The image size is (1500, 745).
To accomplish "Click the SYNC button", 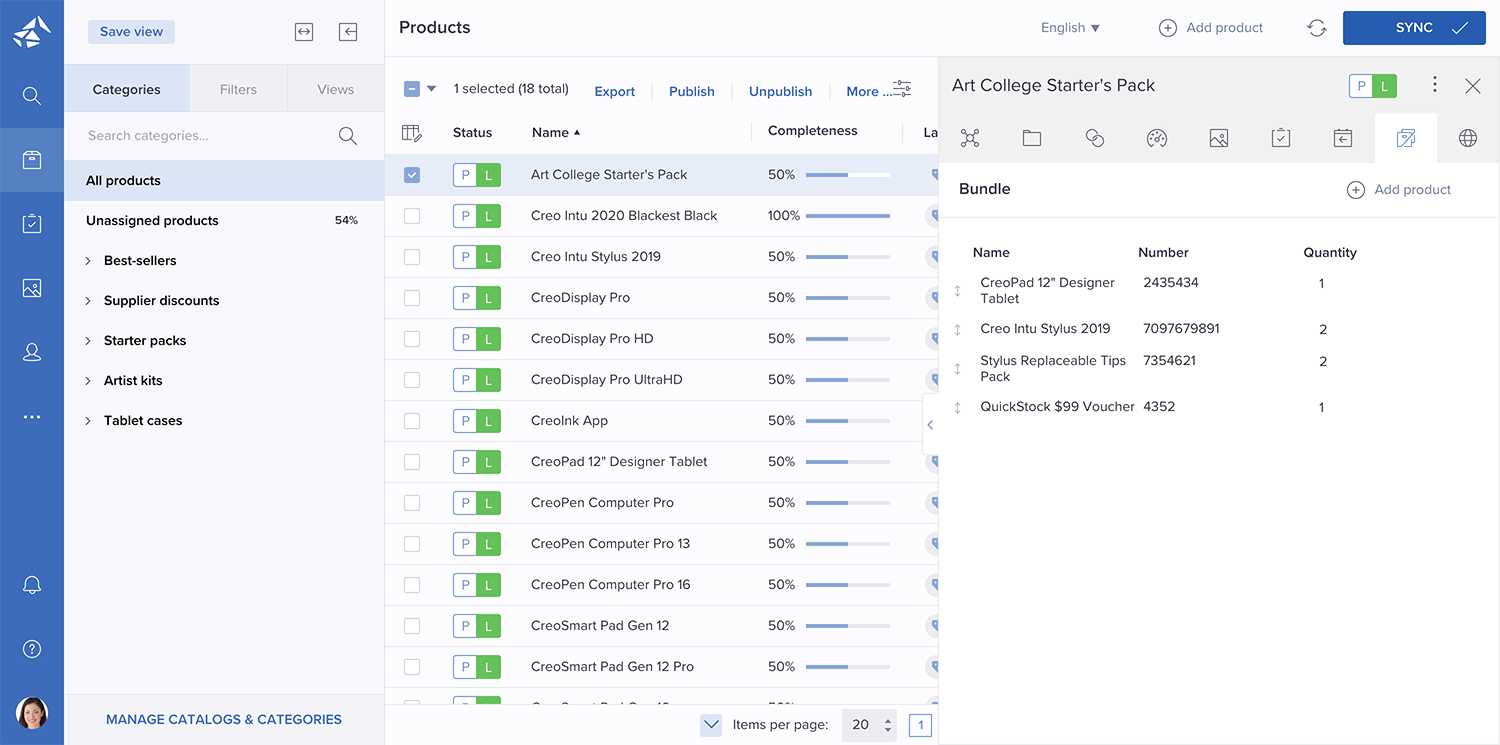I will click(x=1414, y=28).
